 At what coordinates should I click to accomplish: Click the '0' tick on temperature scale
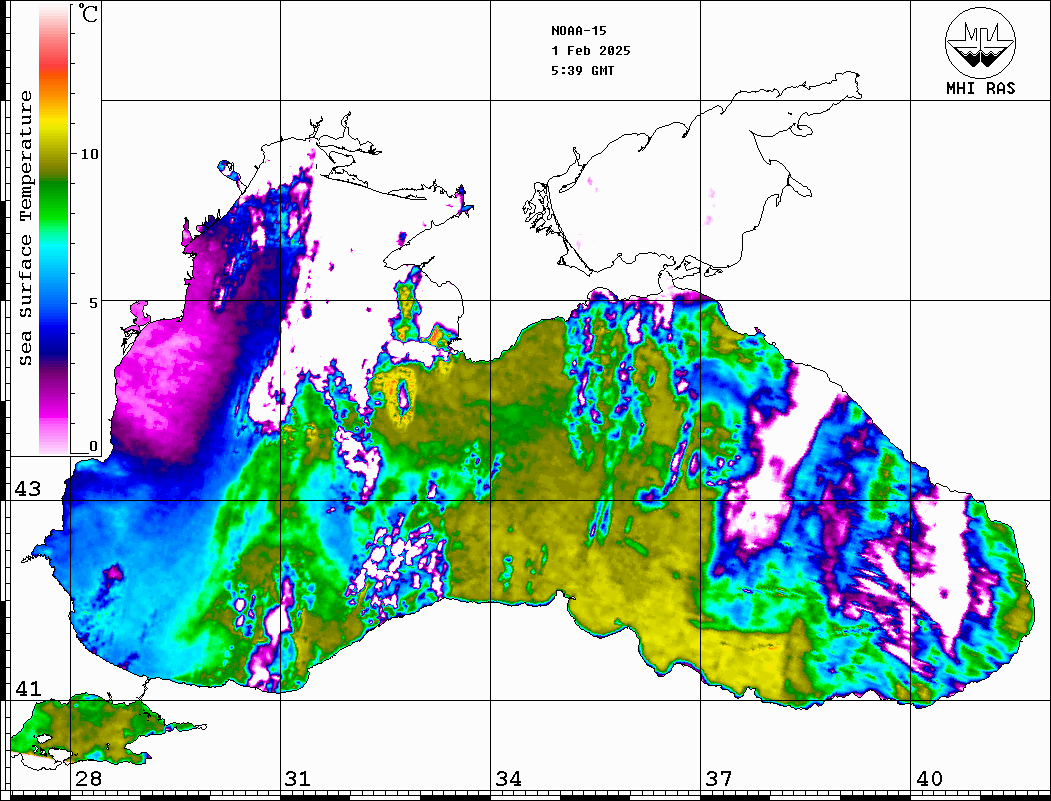pos(93,446)
